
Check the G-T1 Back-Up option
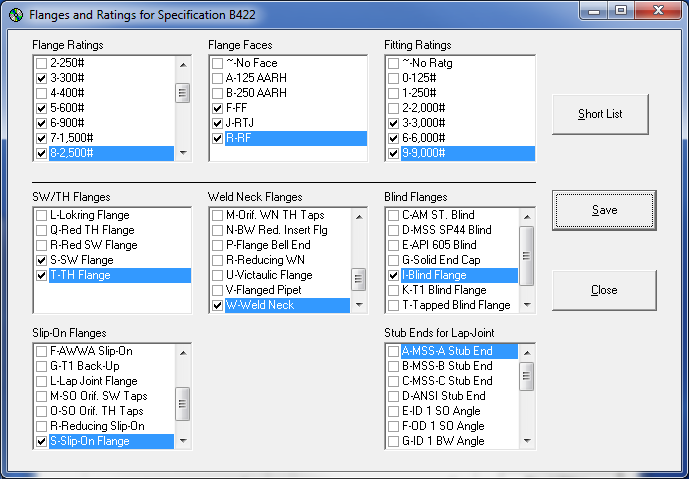[x=41, y=366]
